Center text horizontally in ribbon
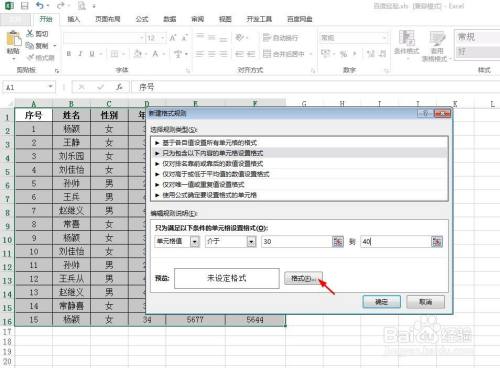Viewport: 500px width, 368px height. pyautogui.click(x=212, y=54)
